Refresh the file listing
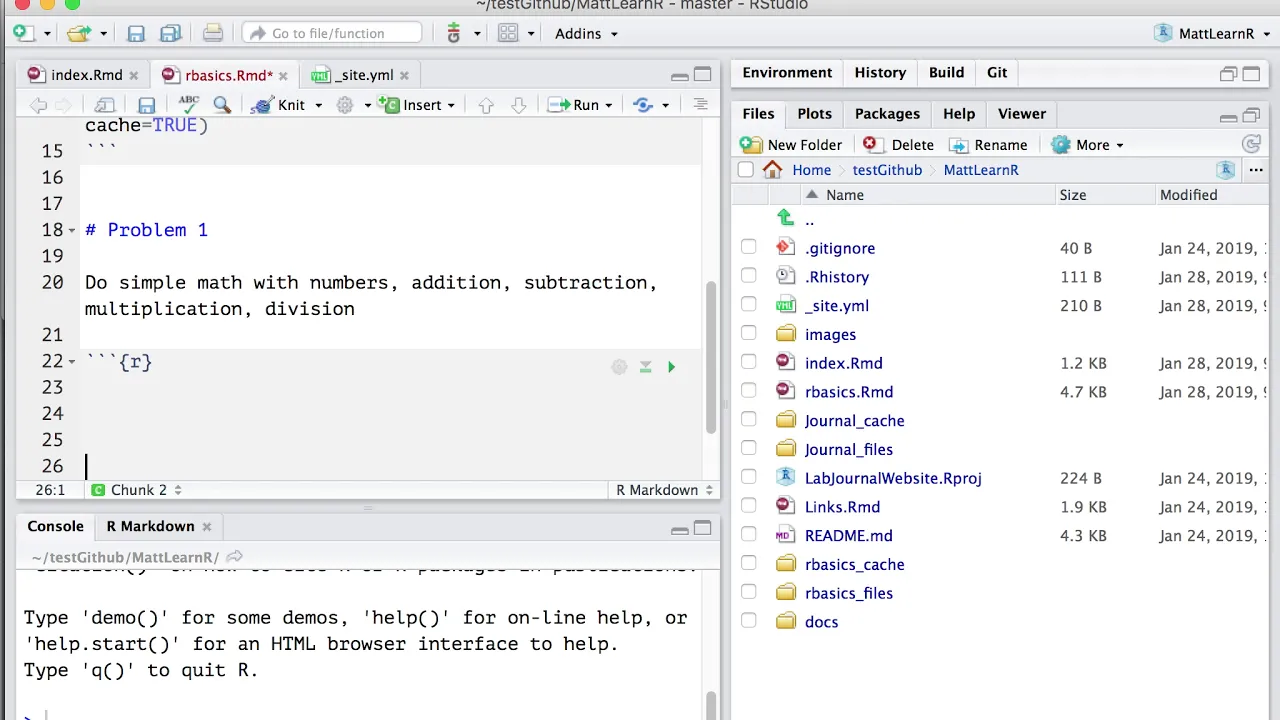Image resolution: width=1280 pixels, height=720 pixels. click(x=1250, y=145)
